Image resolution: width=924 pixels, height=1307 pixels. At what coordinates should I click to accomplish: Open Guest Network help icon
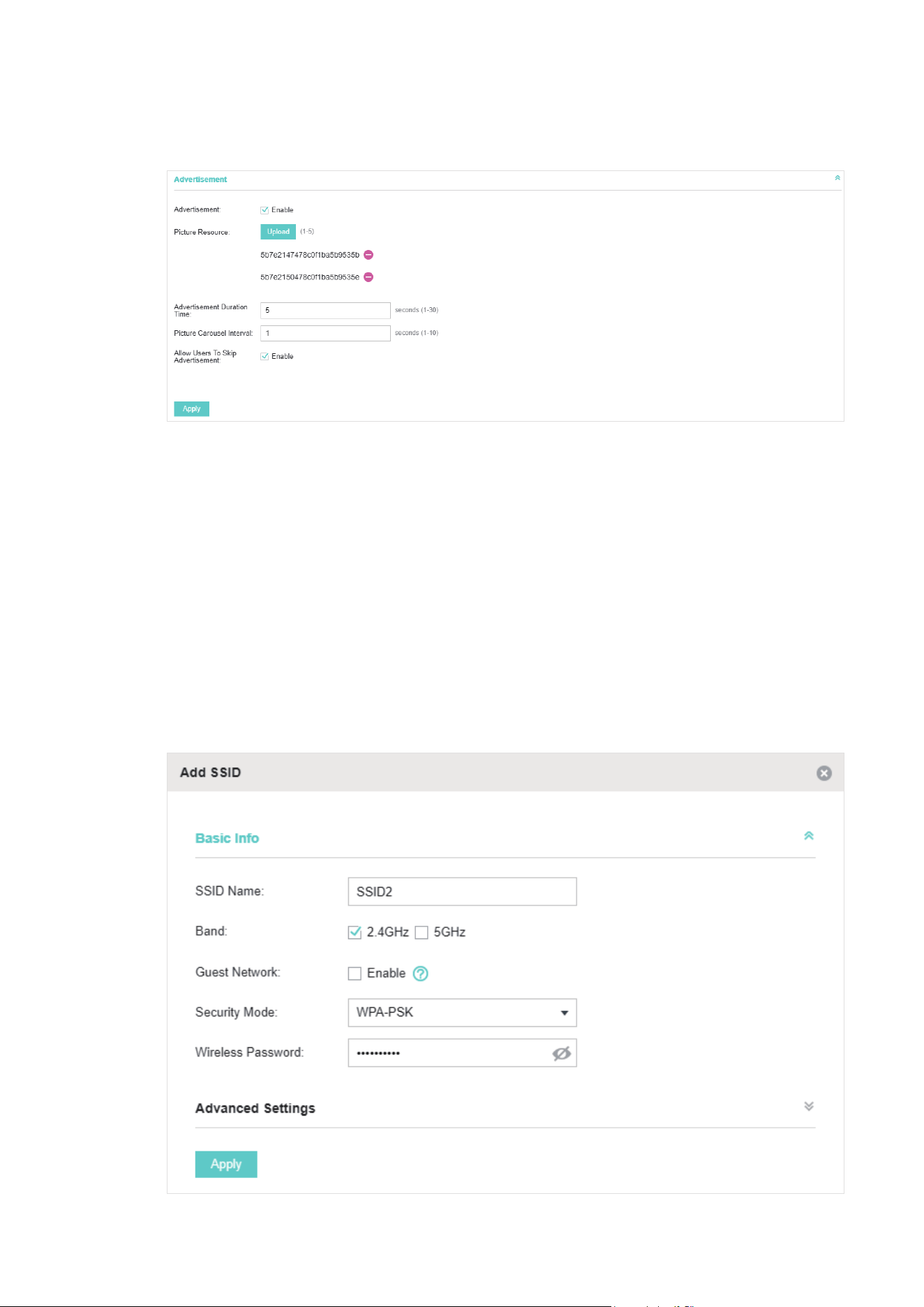click(420, 973)
